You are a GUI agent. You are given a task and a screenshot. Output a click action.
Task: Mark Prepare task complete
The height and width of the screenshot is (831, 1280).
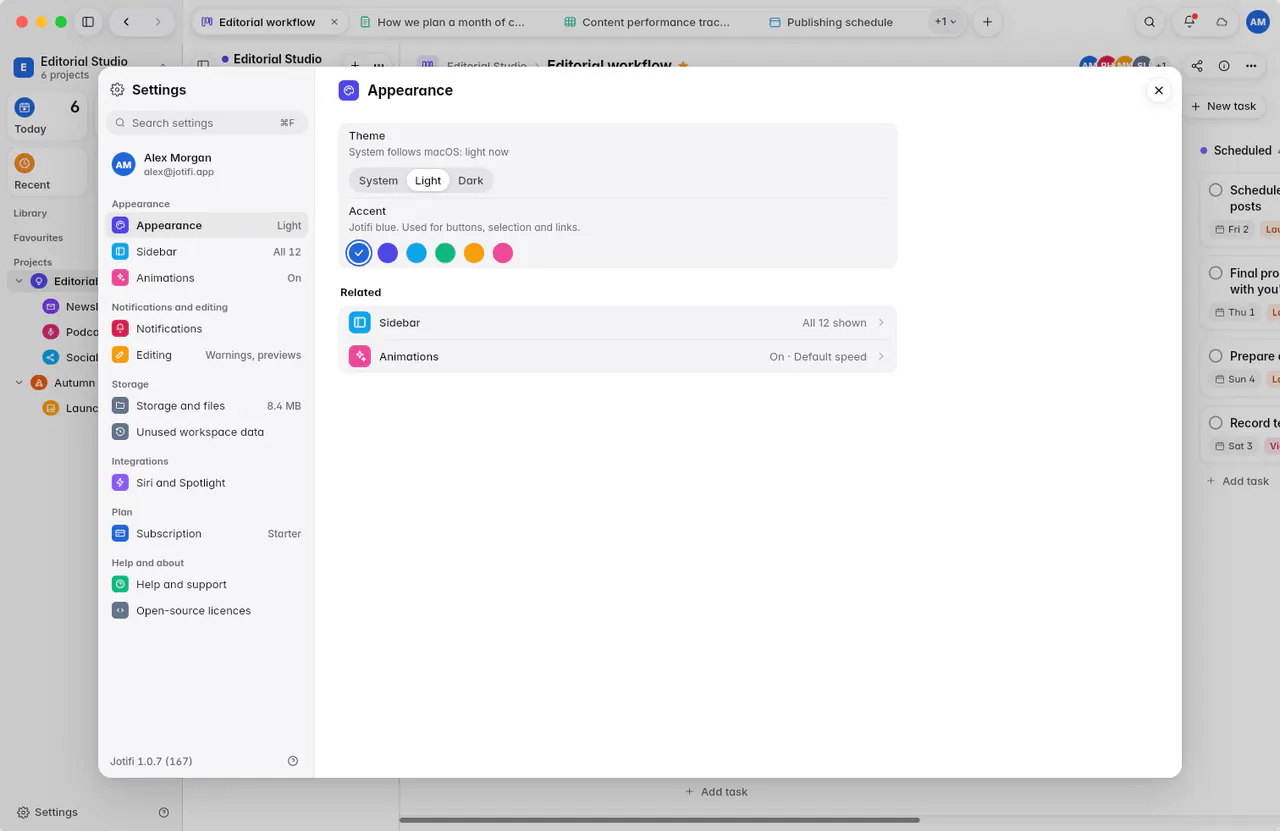click(1216, 356)
